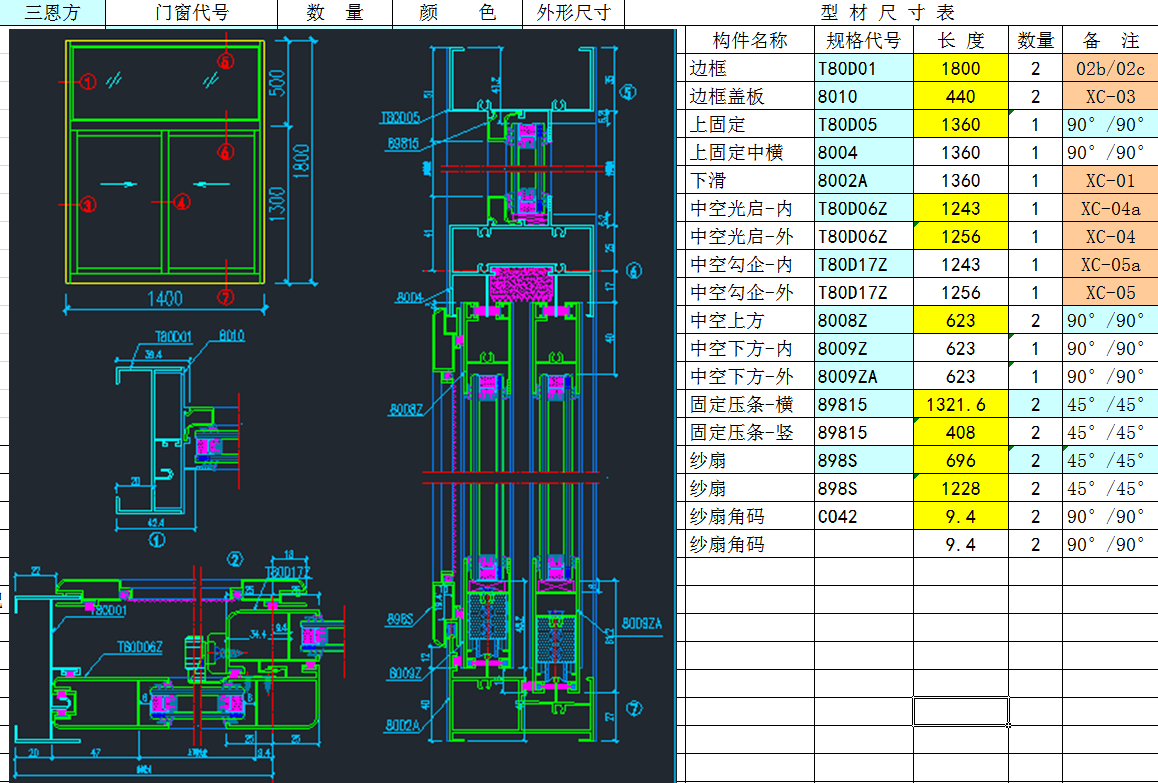
Task: Click the "规格代号" column header
Action: [x=863, y=41]
